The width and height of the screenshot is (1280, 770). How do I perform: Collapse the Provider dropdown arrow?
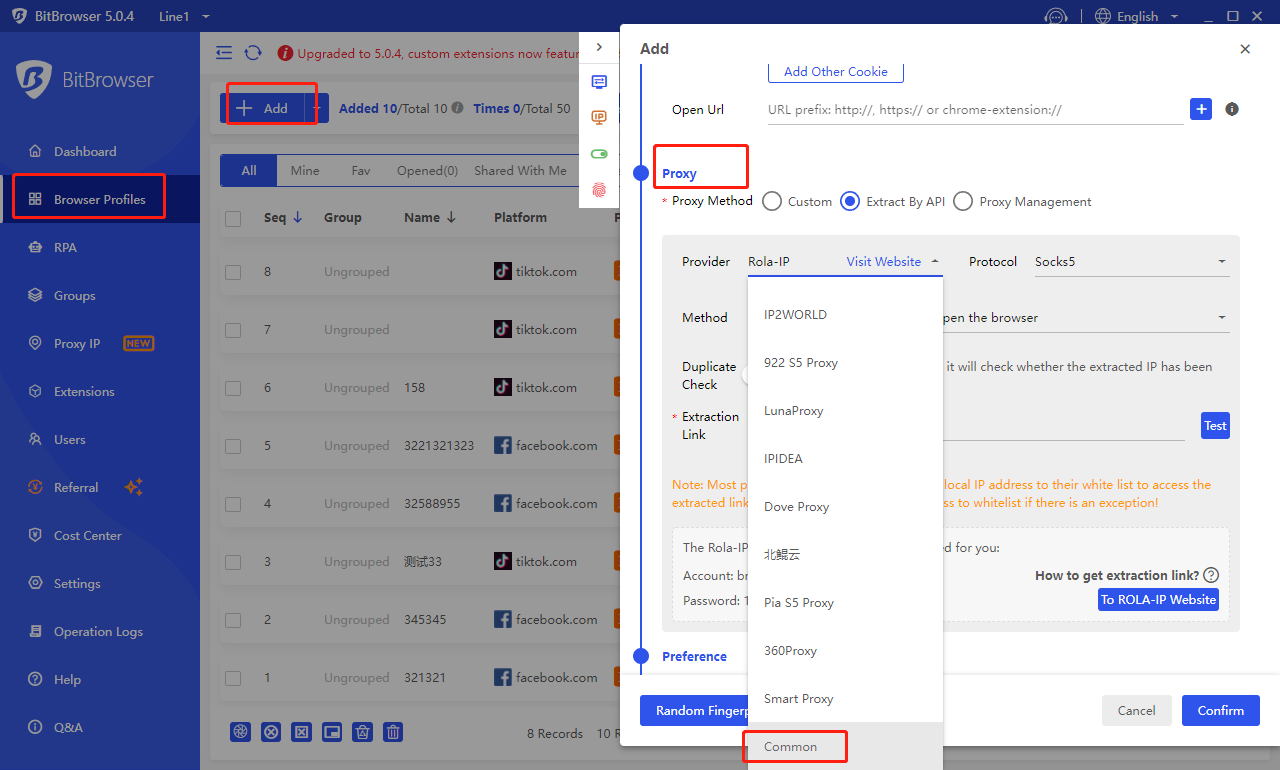935,261
